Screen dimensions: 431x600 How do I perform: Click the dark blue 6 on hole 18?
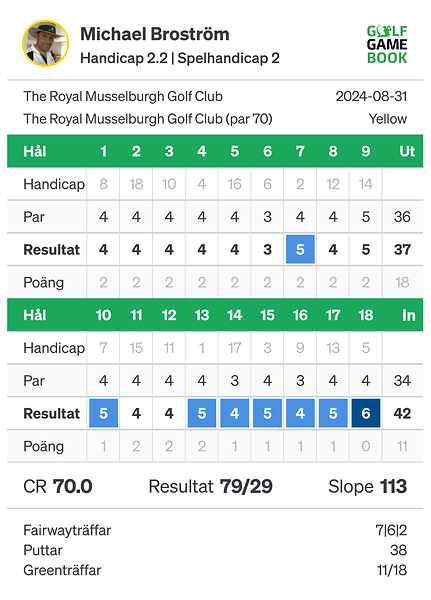[366, 413]
